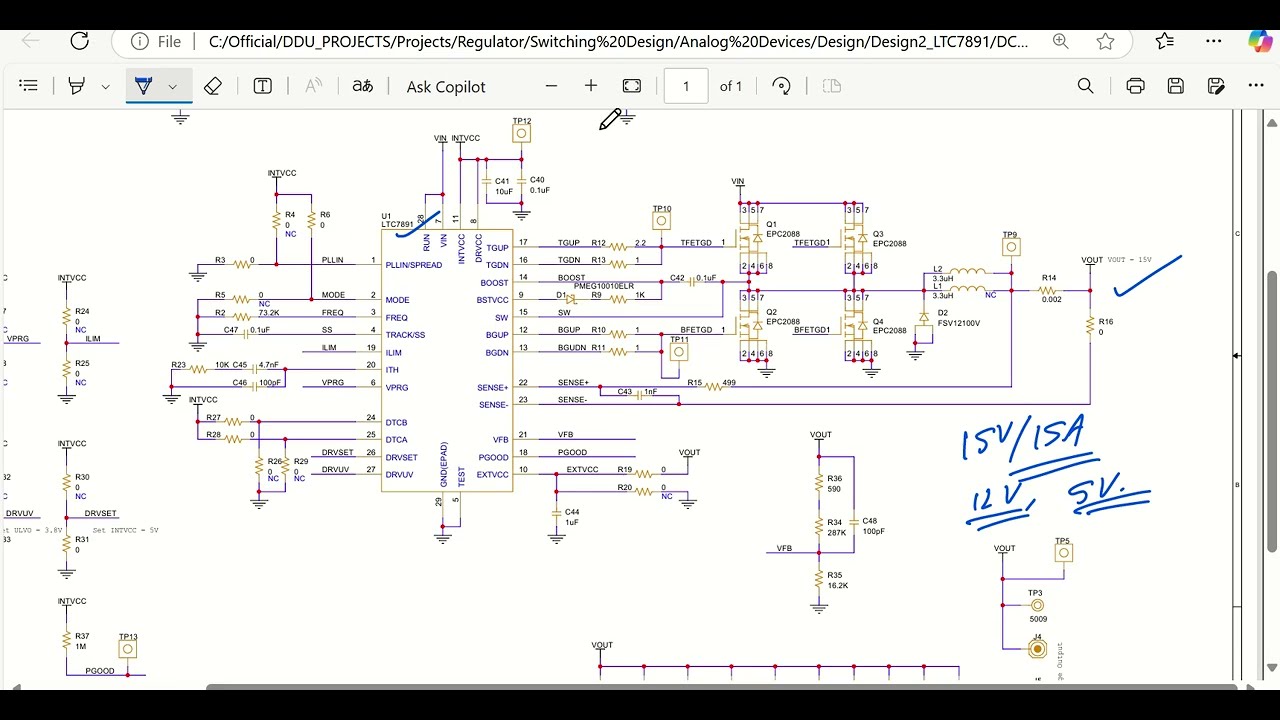Select the Add text tool
This screenshot has height=720, width=1280.
coord(262,86)
